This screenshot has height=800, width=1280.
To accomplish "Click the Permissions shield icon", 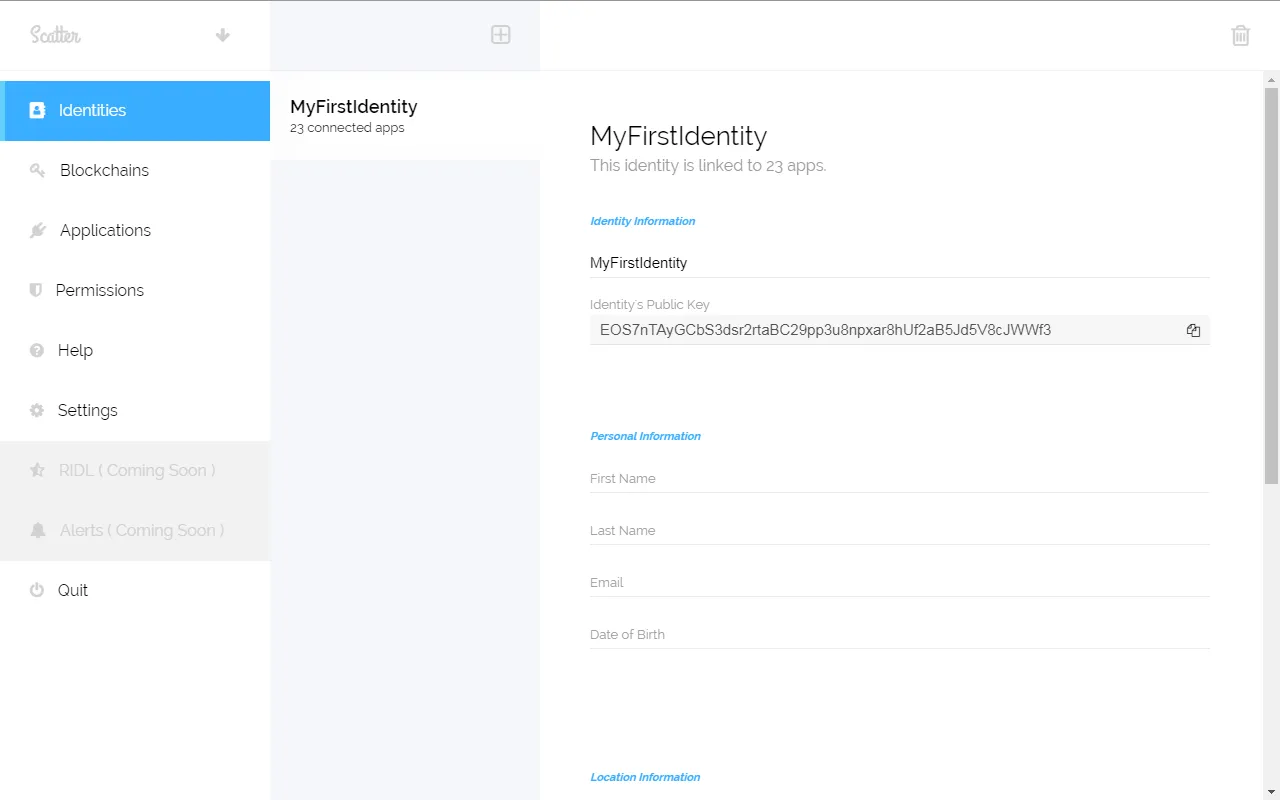I will coord(36,291).
